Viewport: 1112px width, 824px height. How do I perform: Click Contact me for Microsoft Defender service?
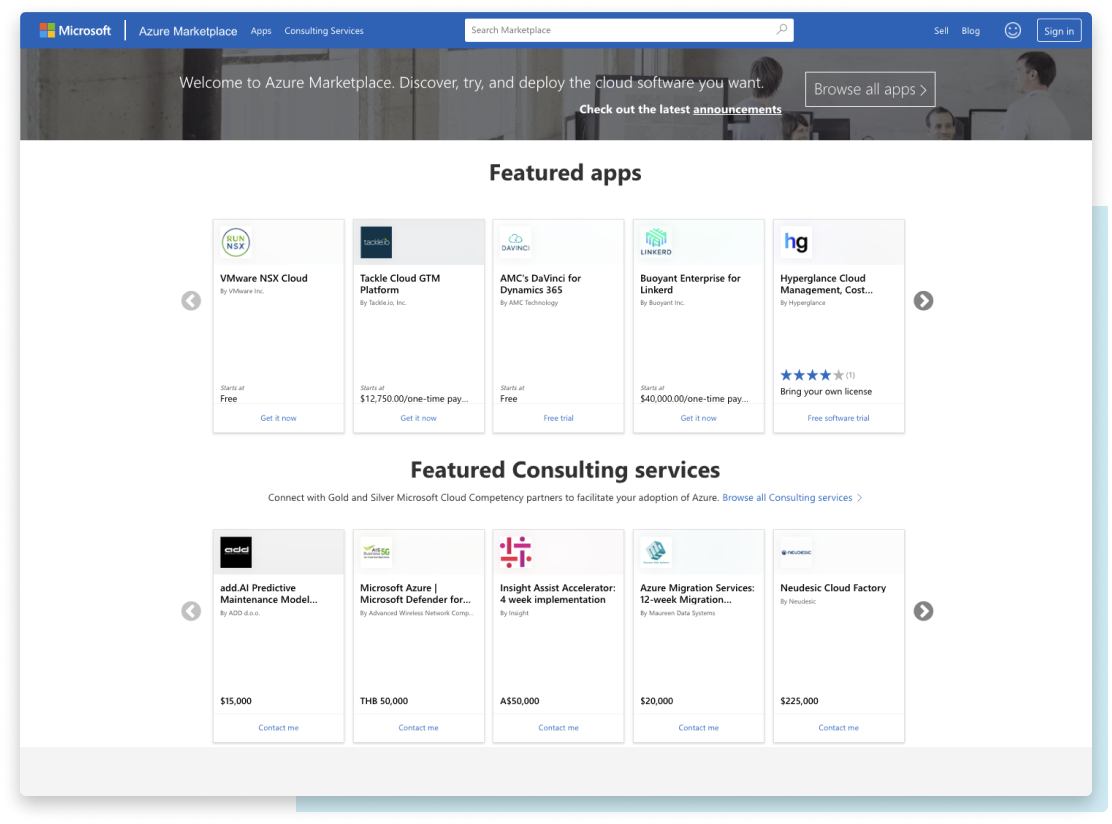(418, 728)
